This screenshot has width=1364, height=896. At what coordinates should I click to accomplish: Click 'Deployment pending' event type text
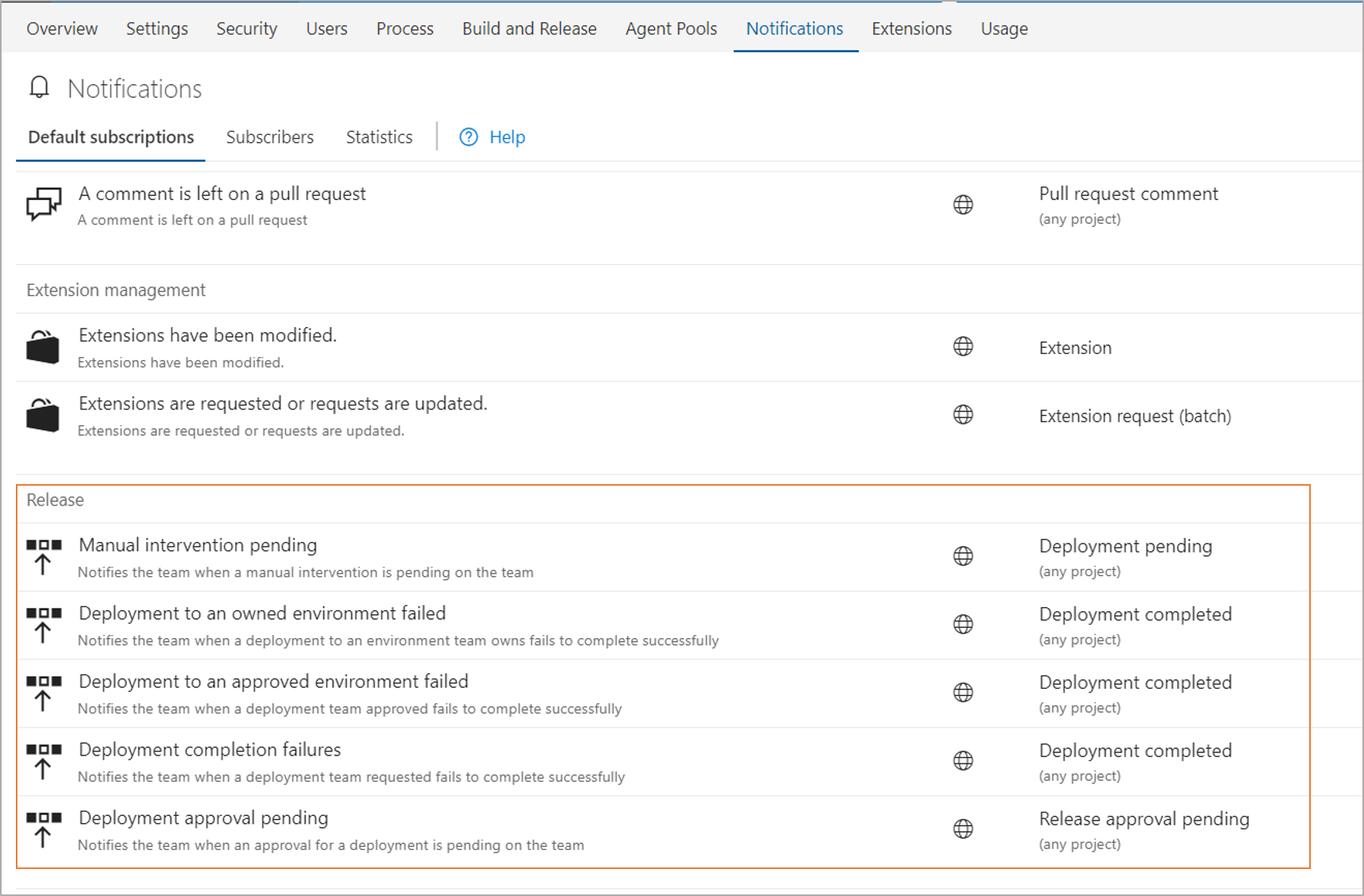click(1126, 546)
